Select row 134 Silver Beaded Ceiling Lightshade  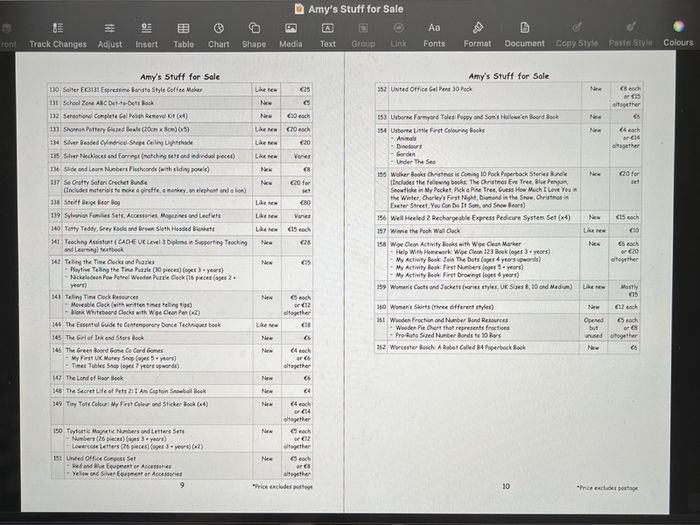[180, 143]
